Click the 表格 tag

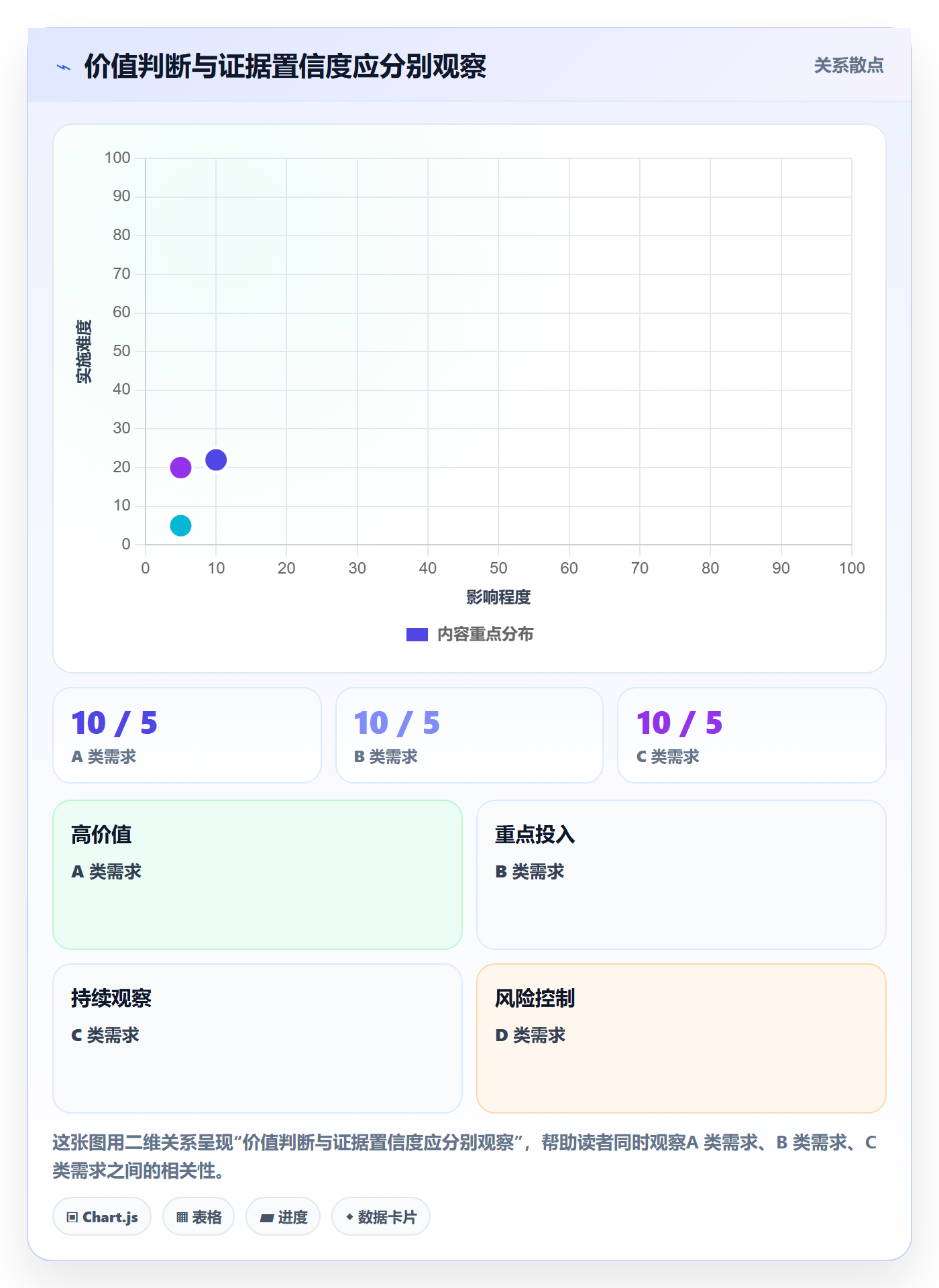pyautogui.click(x=199, y=1217)
